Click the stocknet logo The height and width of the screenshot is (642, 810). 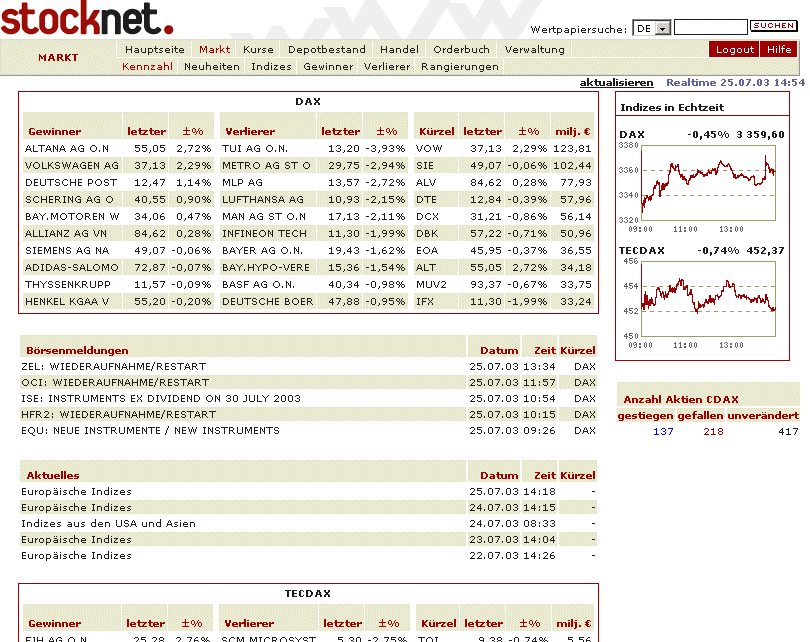pyautogui.click(x=87, y=19)
